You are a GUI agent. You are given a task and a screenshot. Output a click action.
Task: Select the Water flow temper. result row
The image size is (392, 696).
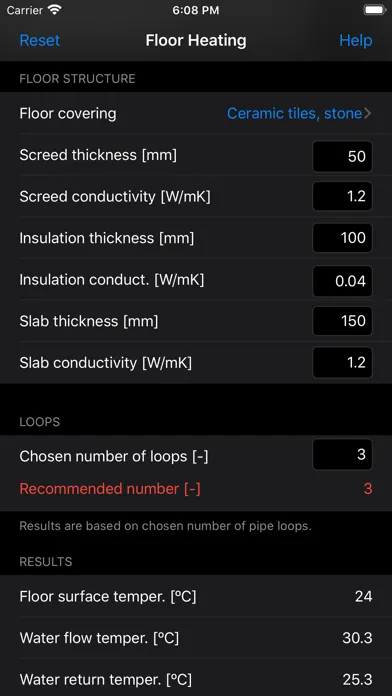(196, 638)
